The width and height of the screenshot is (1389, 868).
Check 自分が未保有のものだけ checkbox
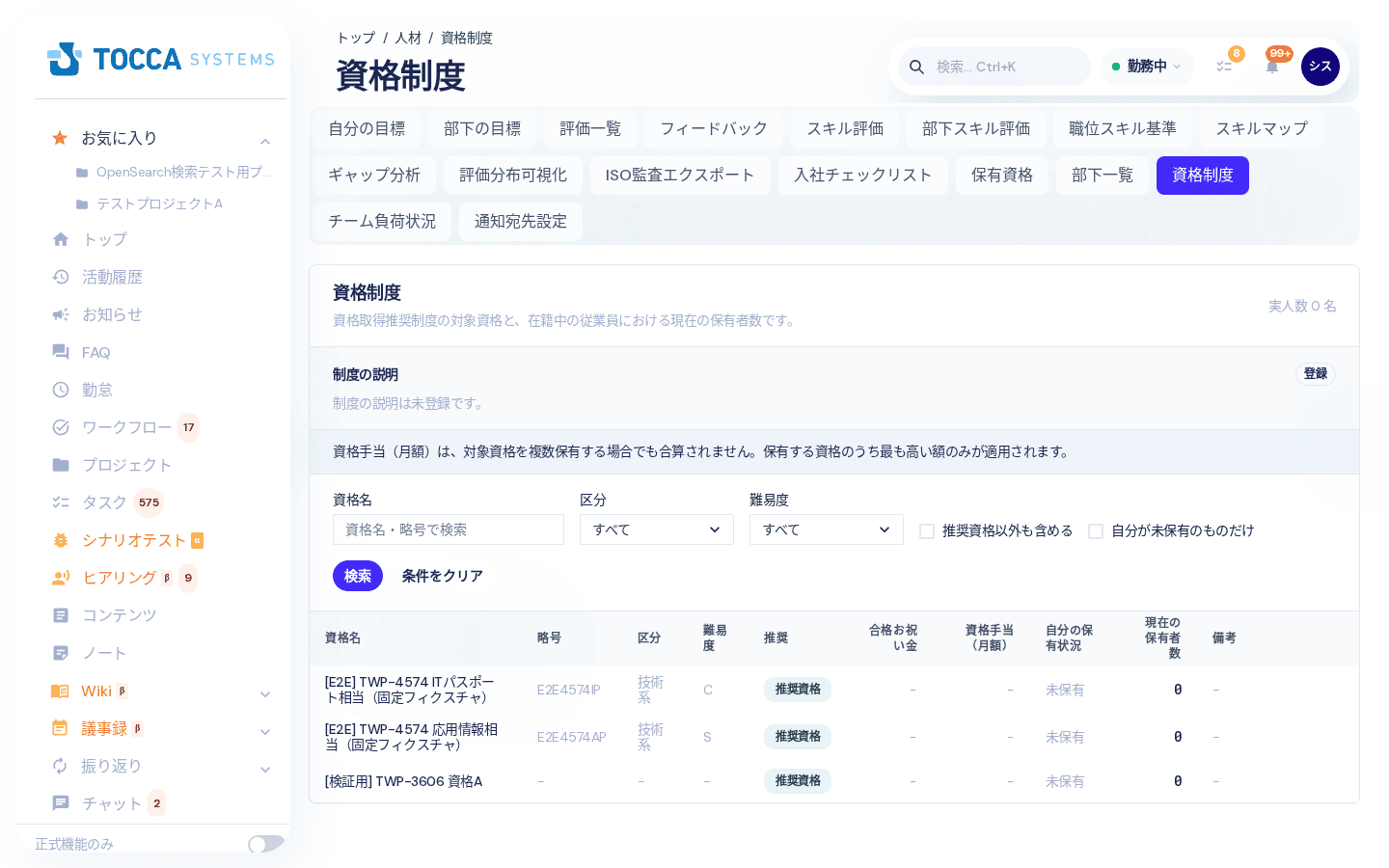tap(1096, 531)
